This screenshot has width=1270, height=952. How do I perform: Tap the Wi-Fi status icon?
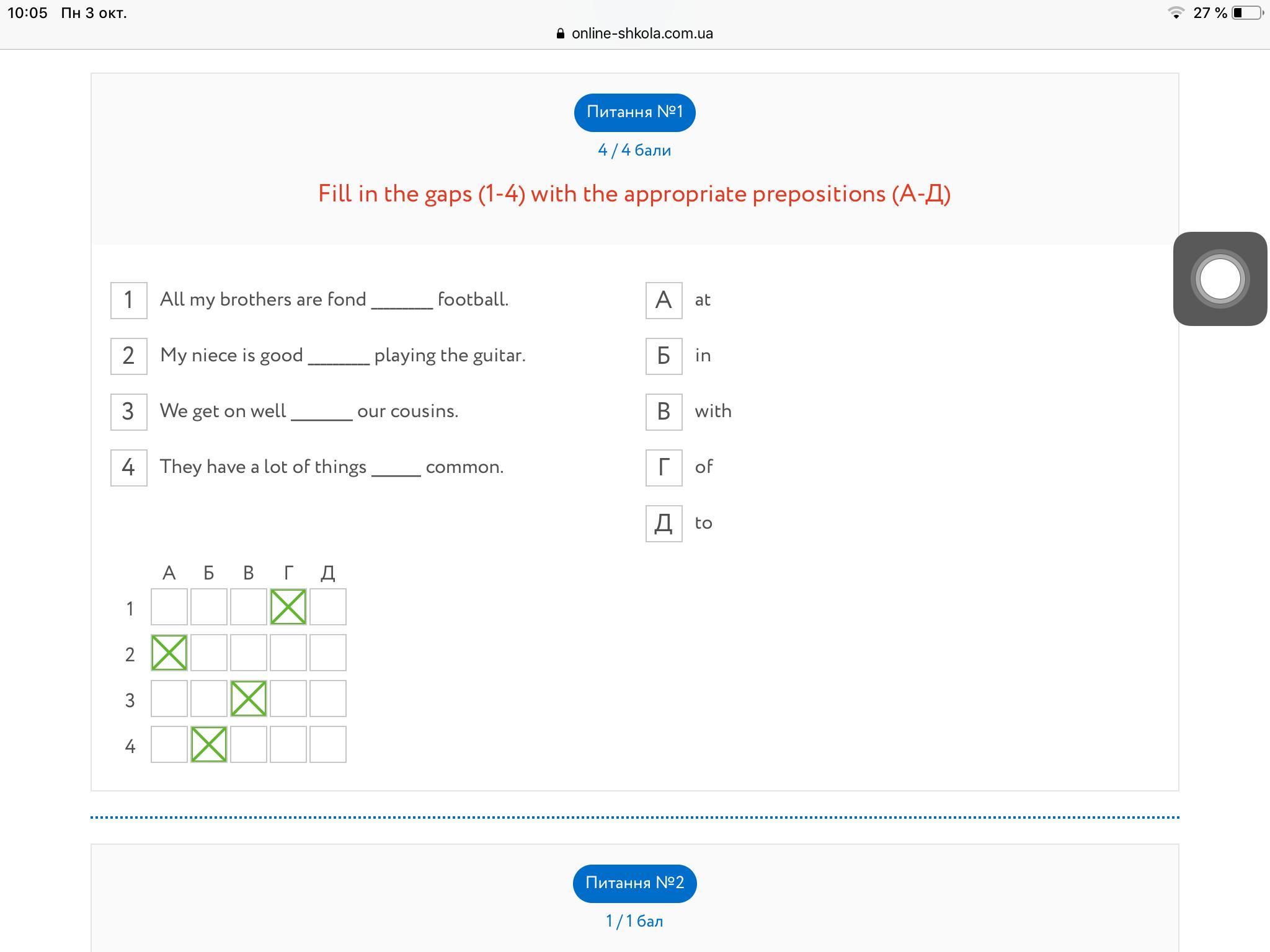(1176, 12)
